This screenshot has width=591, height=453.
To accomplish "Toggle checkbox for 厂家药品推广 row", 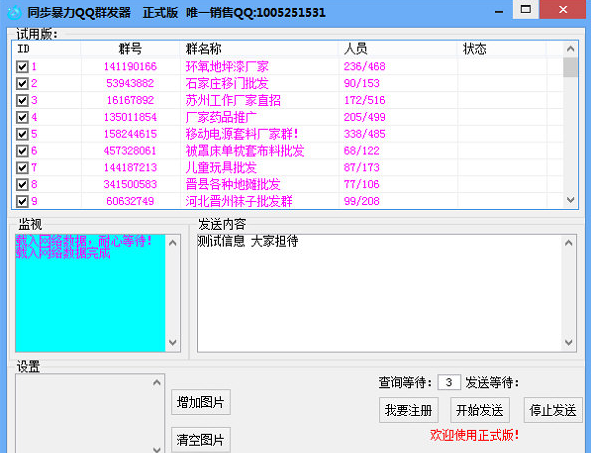I will coord(22,117).
